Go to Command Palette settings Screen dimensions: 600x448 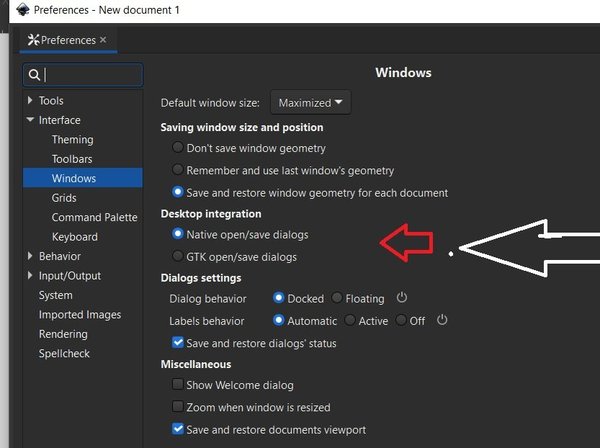click(x=94, y=218)
